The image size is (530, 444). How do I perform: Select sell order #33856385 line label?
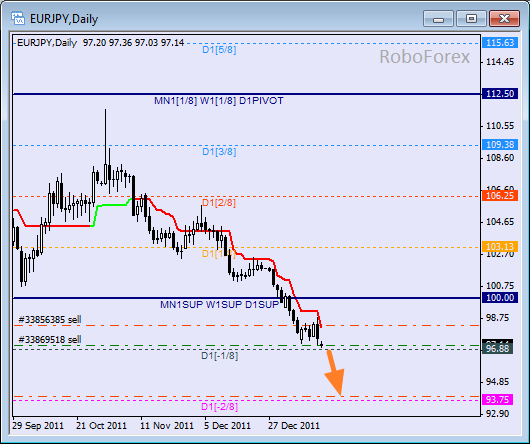coord(50,319)
